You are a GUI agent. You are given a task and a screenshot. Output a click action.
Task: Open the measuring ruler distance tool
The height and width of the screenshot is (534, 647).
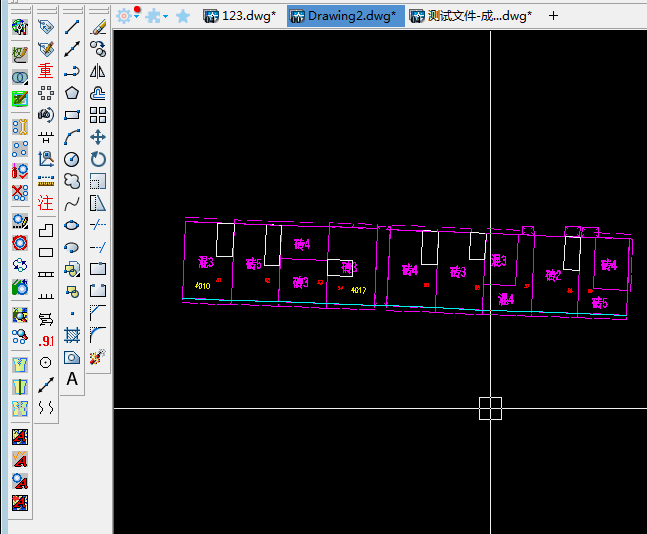pyautogui.click(x=46, y=181)
